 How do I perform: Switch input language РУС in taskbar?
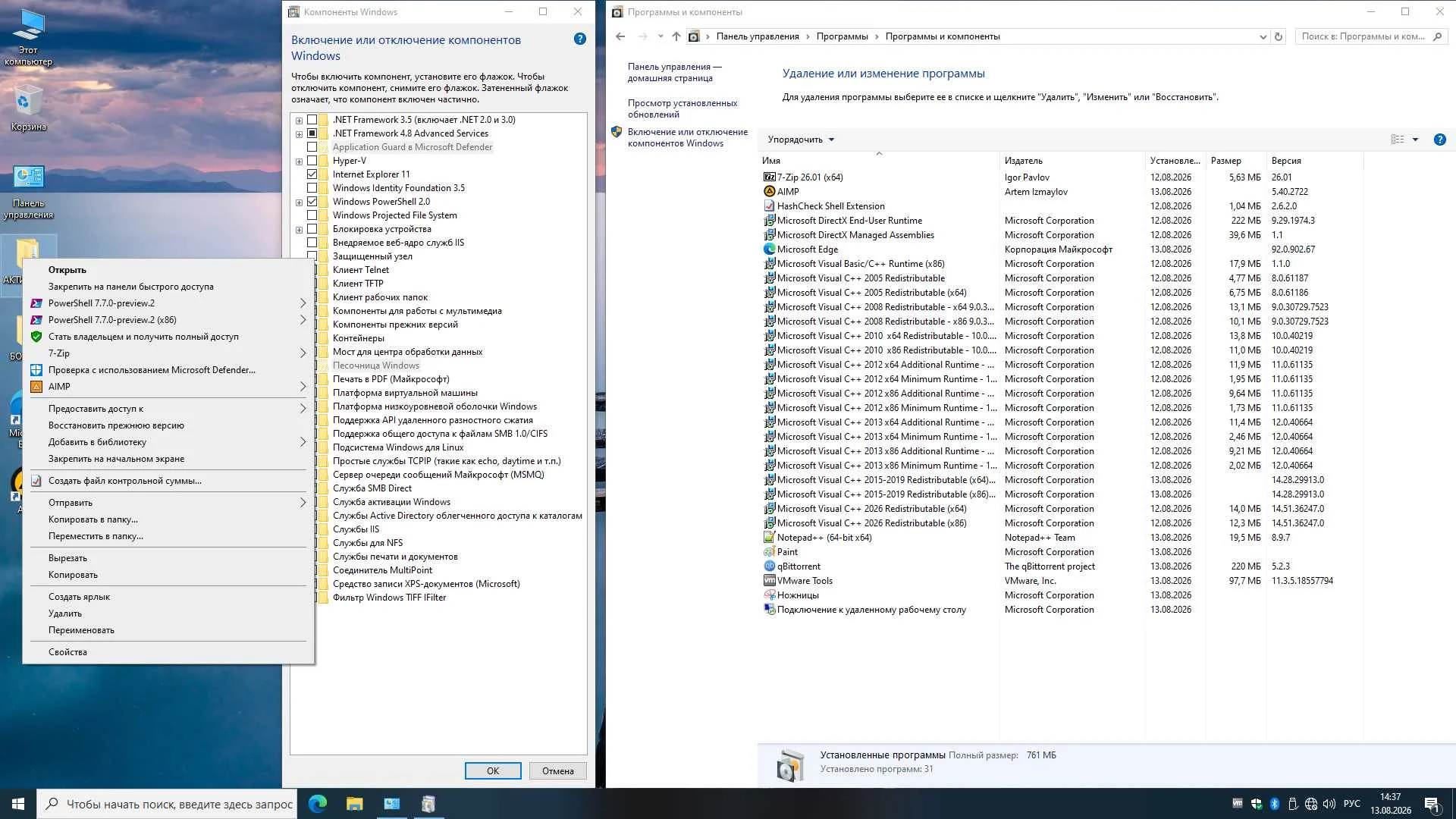coord(1351,804)
